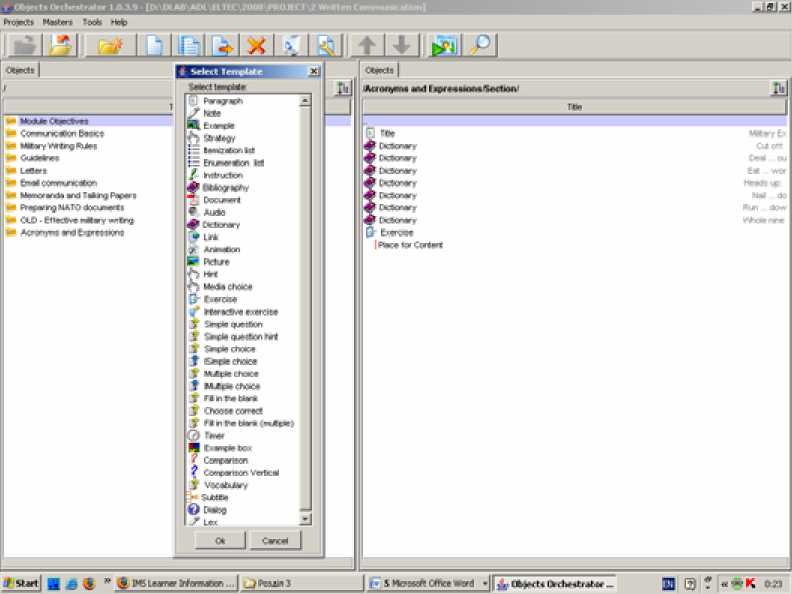The image size is (792, 594).
Task: Cancel the Select Template dialog
Action: point(275,541)
